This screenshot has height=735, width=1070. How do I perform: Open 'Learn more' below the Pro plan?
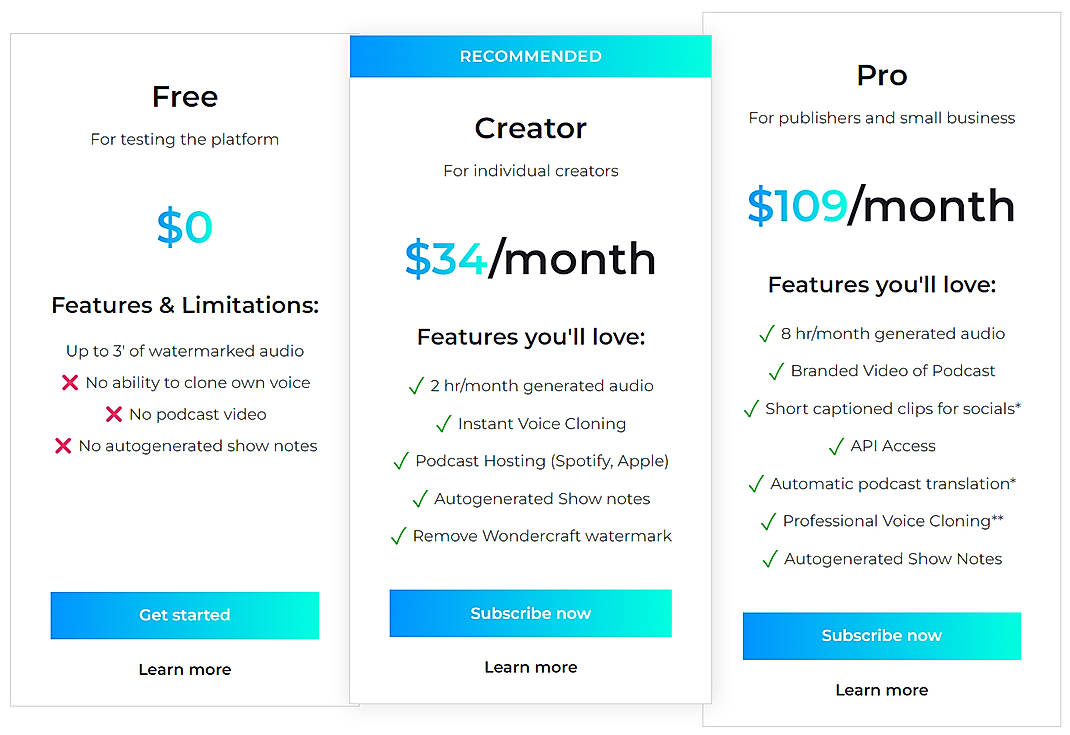pyautogui.click(x=881, y=690)
